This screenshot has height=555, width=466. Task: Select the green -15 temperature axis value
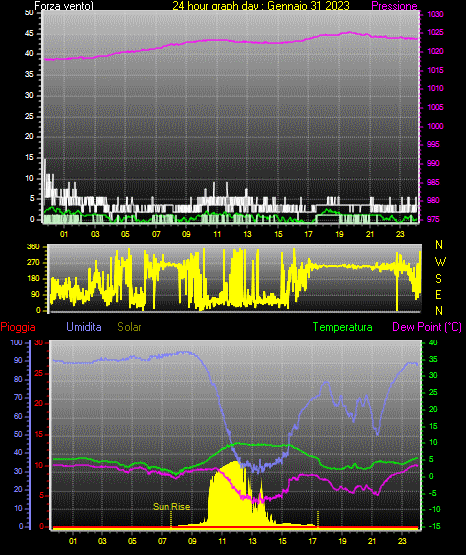tap(435, 526)
